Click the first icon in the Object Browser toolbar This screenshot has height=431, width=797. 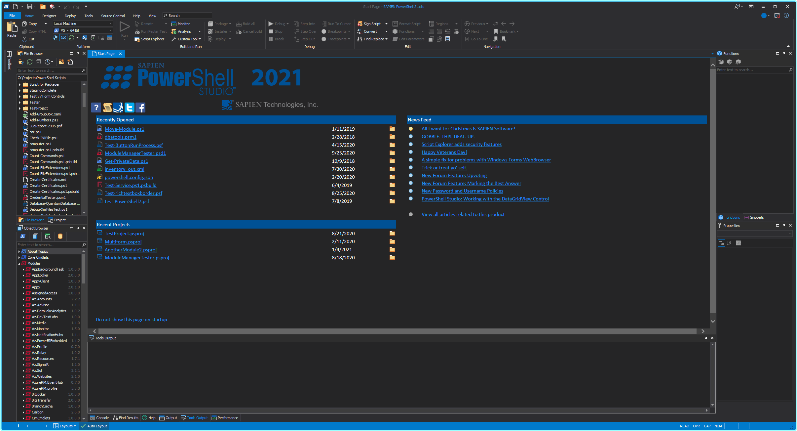22,236
